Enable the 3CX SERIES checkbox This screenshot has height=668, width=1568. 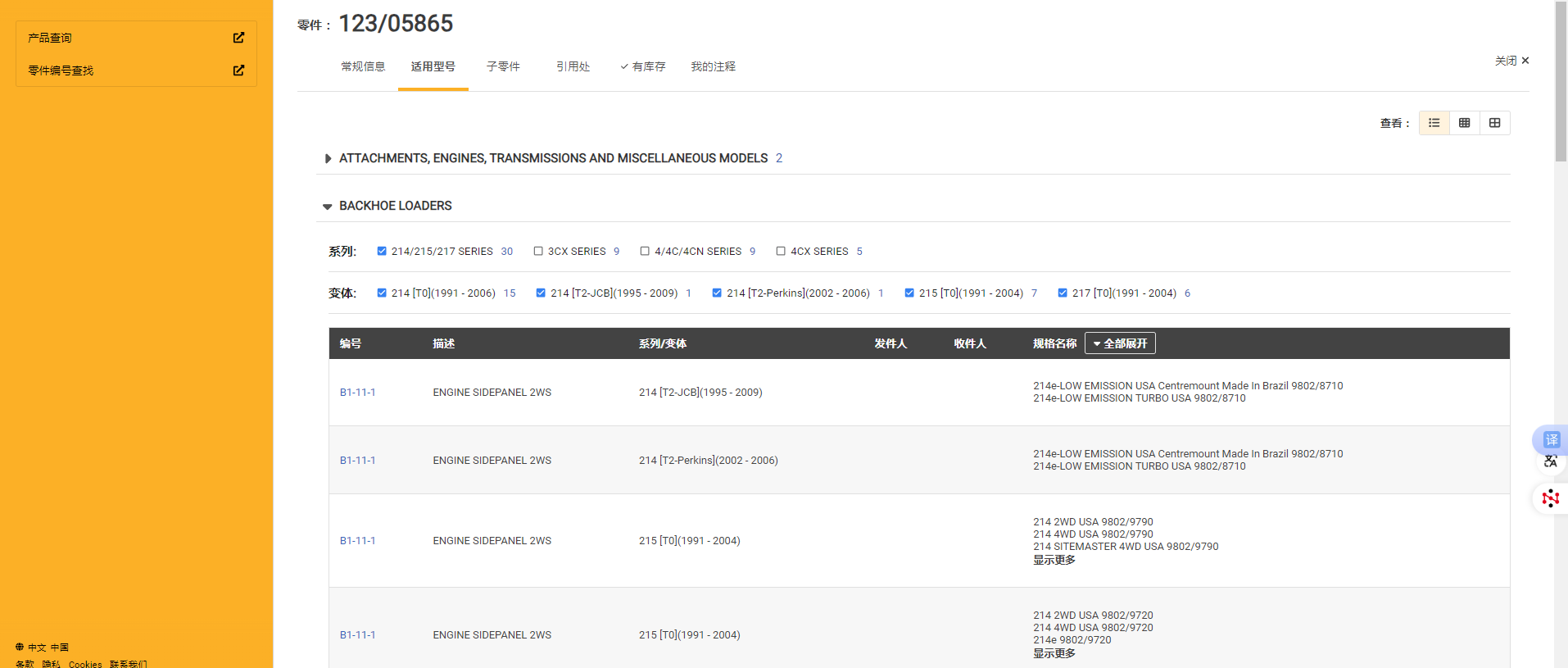(538, 252)
